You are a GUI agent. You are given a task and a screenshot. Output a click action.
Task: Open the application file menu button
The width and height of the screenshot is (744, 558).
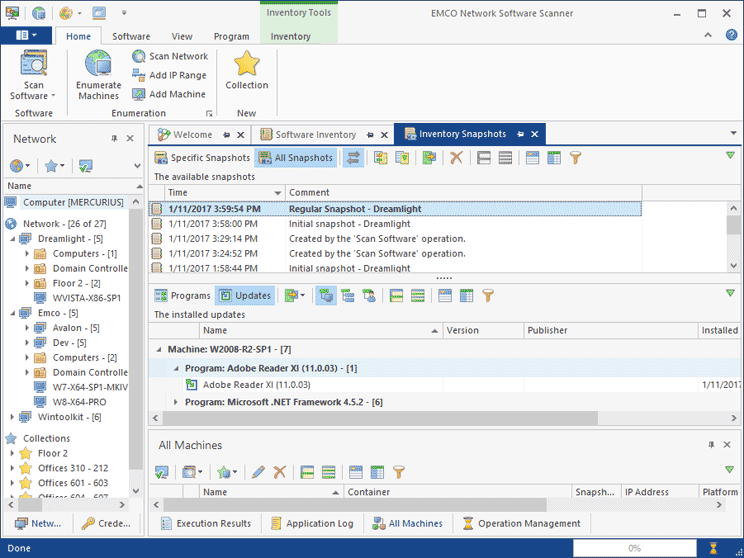pos(26,36)
